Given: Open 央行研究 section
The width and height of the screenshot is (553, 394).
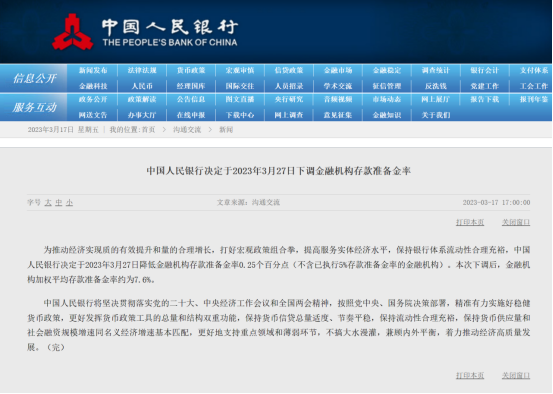Looking at the screenshot, I should click(289, 99).
